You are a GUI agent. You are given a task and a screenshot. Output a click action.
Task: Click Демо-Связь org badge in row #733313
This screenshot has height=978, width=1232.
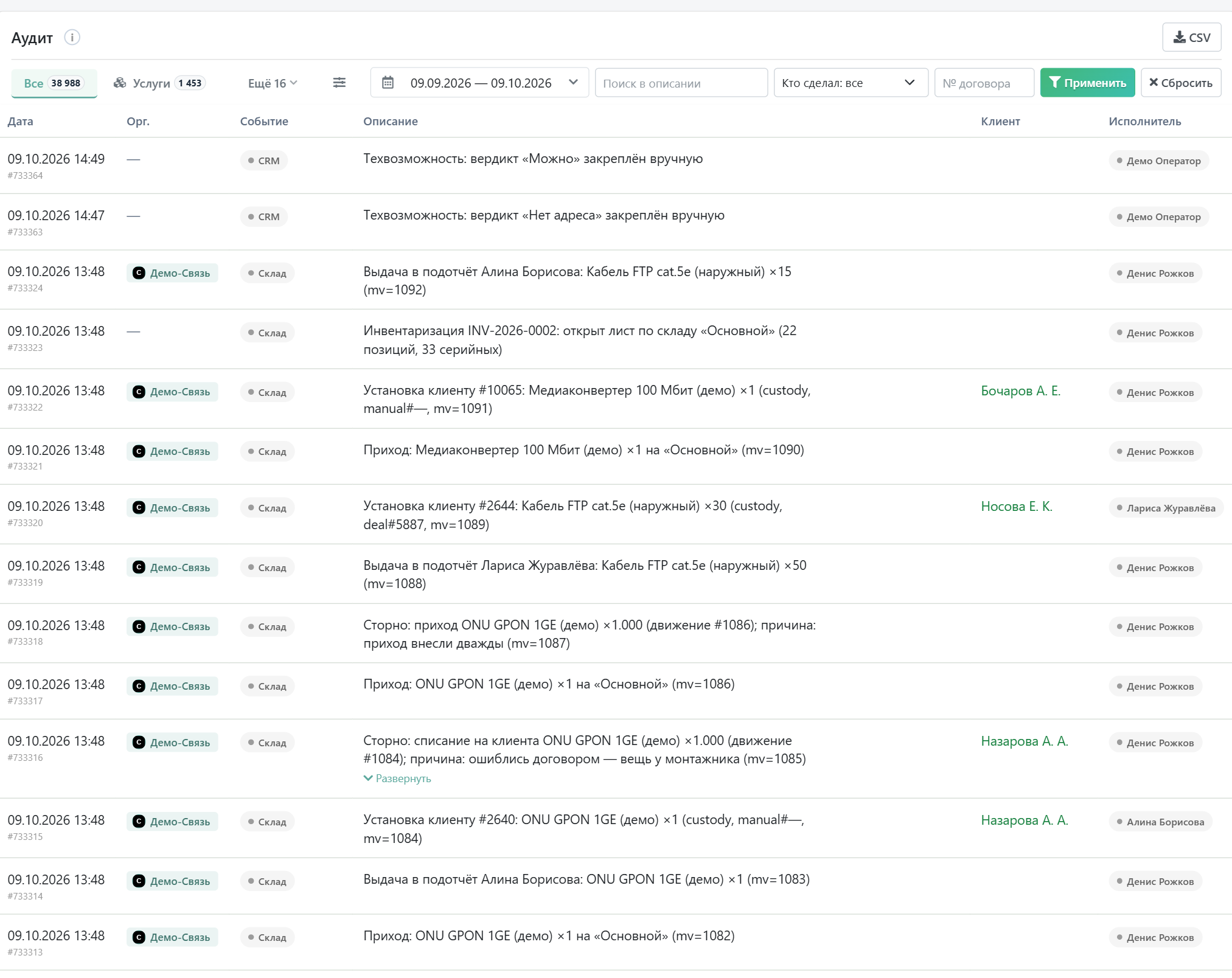(x=172, y=937)
